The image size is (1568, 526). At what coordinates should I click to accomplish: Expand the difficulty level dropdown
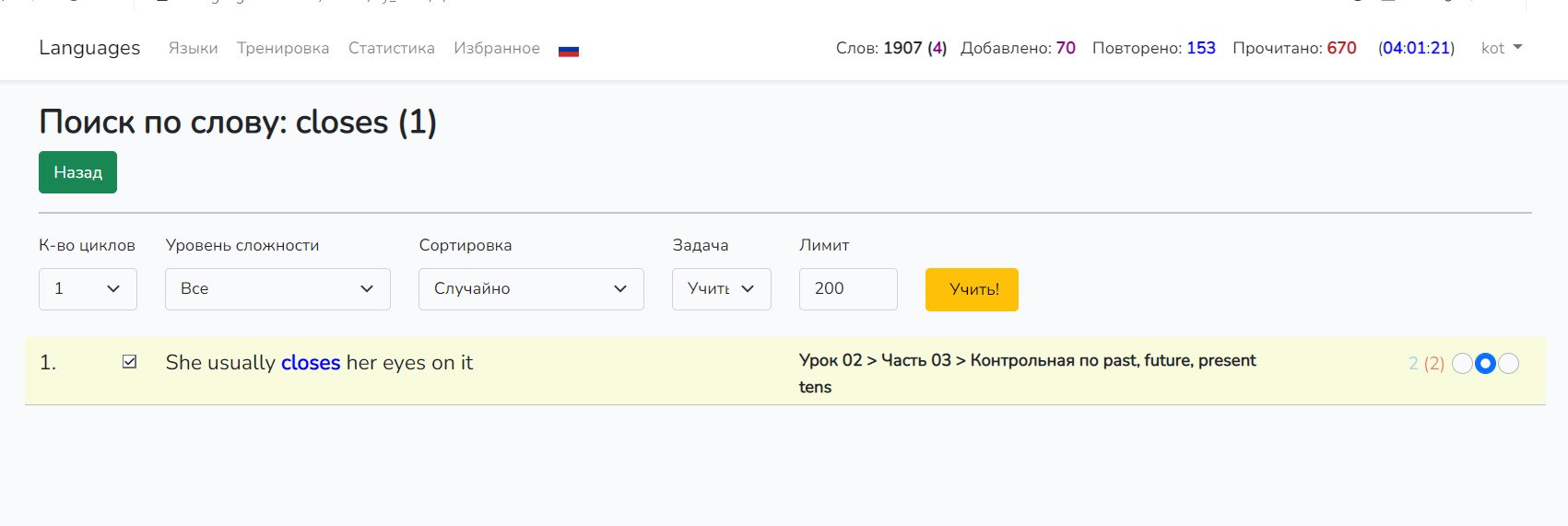[x=277, y=289]
